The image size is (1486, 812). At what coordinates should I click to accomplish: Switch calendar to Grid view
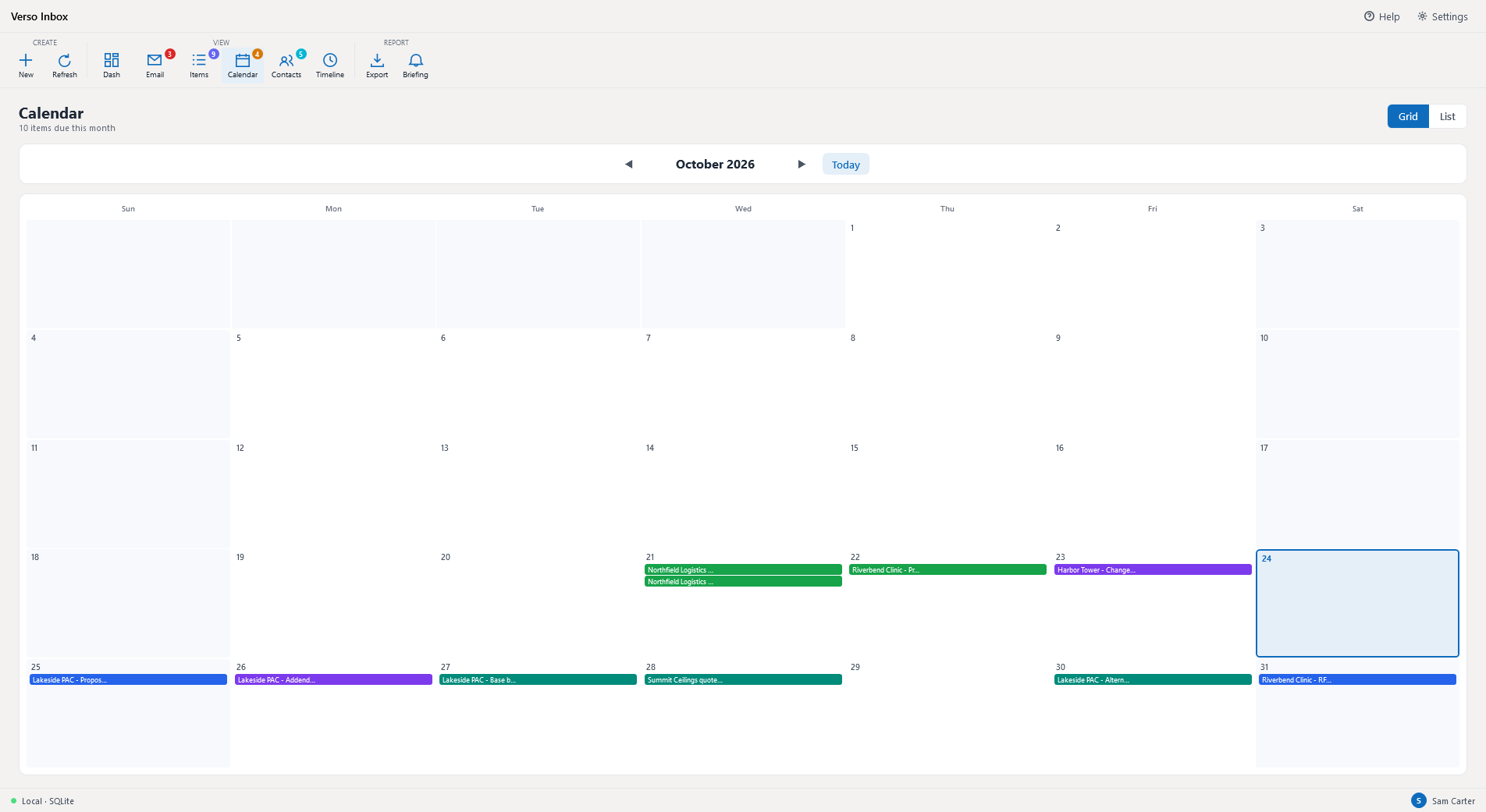(x=1408, y=116)
